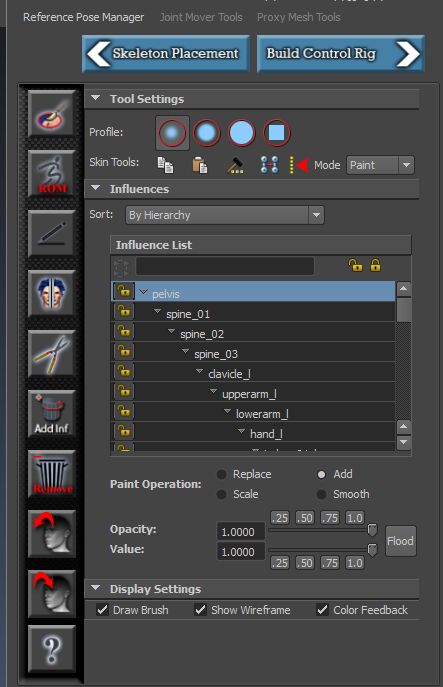Go back to Skeleton Placement

tap(166, 53)
